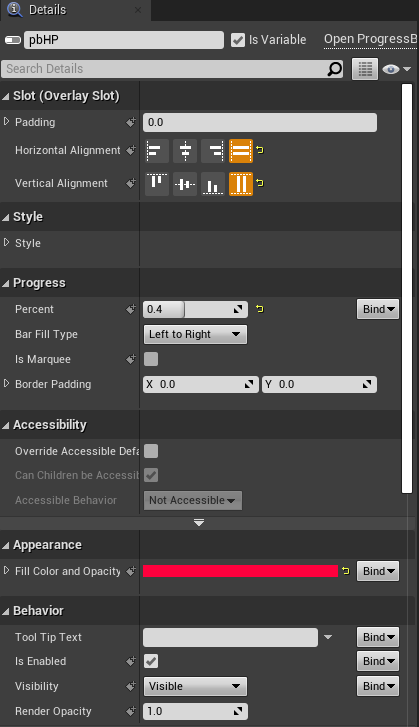The width and height of the screenshot is (419, 727).
Task: Enable the Is Marquee checkbox
Action: (x=151, y=359)
